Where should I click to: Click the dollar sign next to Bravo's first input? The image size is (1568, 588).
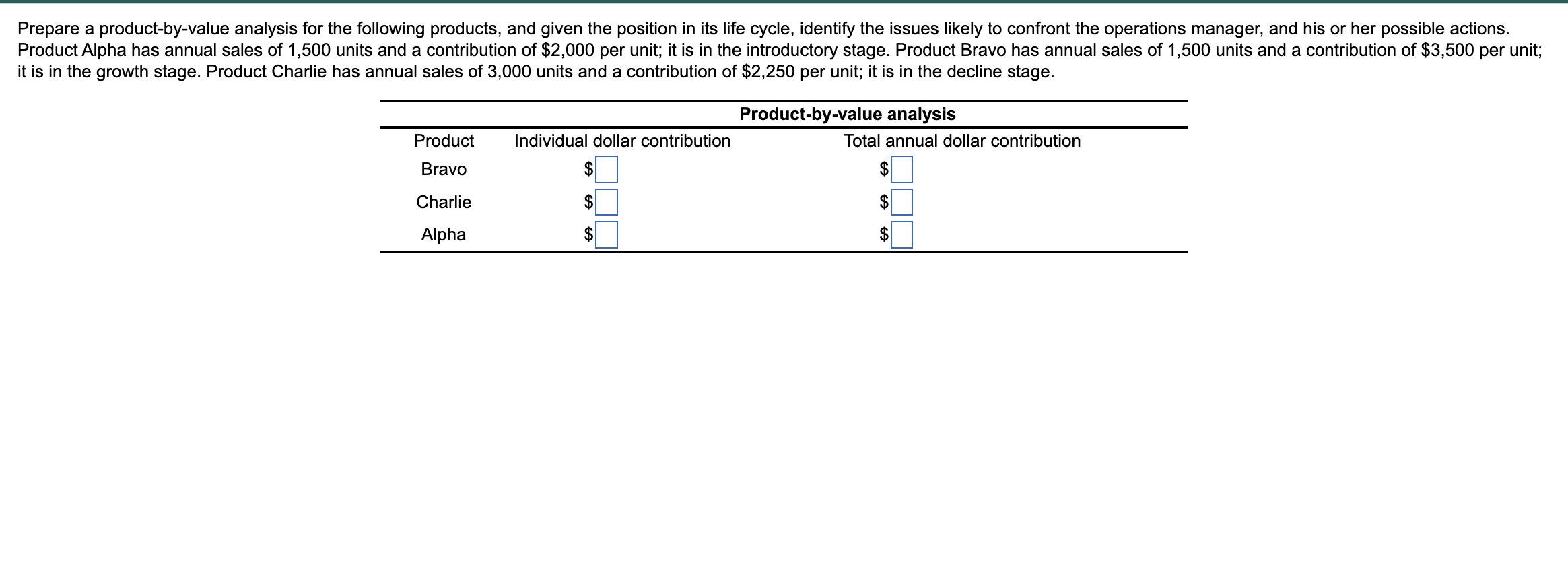pos(589,170)
